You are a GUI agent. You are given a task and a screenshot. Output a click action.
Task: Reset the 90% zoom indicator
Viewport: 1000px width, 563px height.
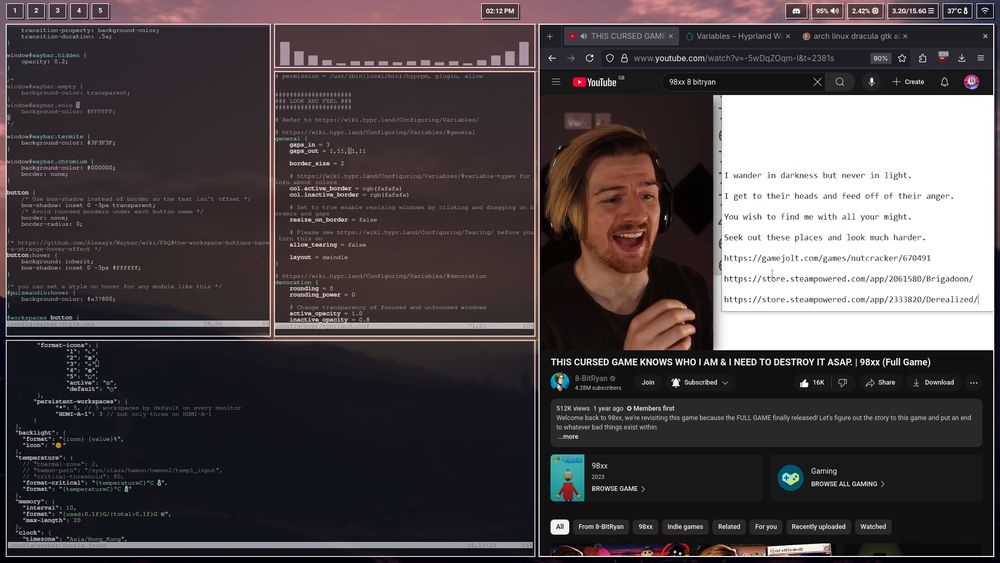coord(880,58)
